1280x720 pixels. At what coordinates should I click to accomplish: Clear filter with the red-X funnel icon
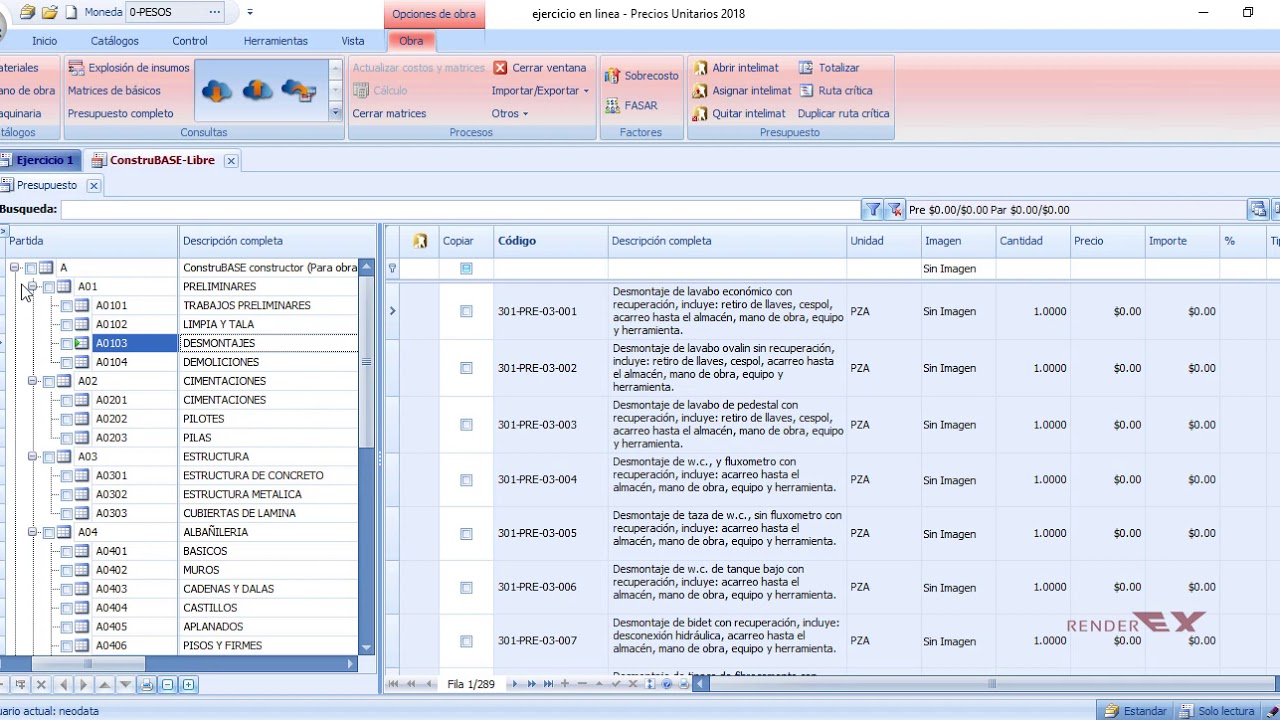point(894,210)
